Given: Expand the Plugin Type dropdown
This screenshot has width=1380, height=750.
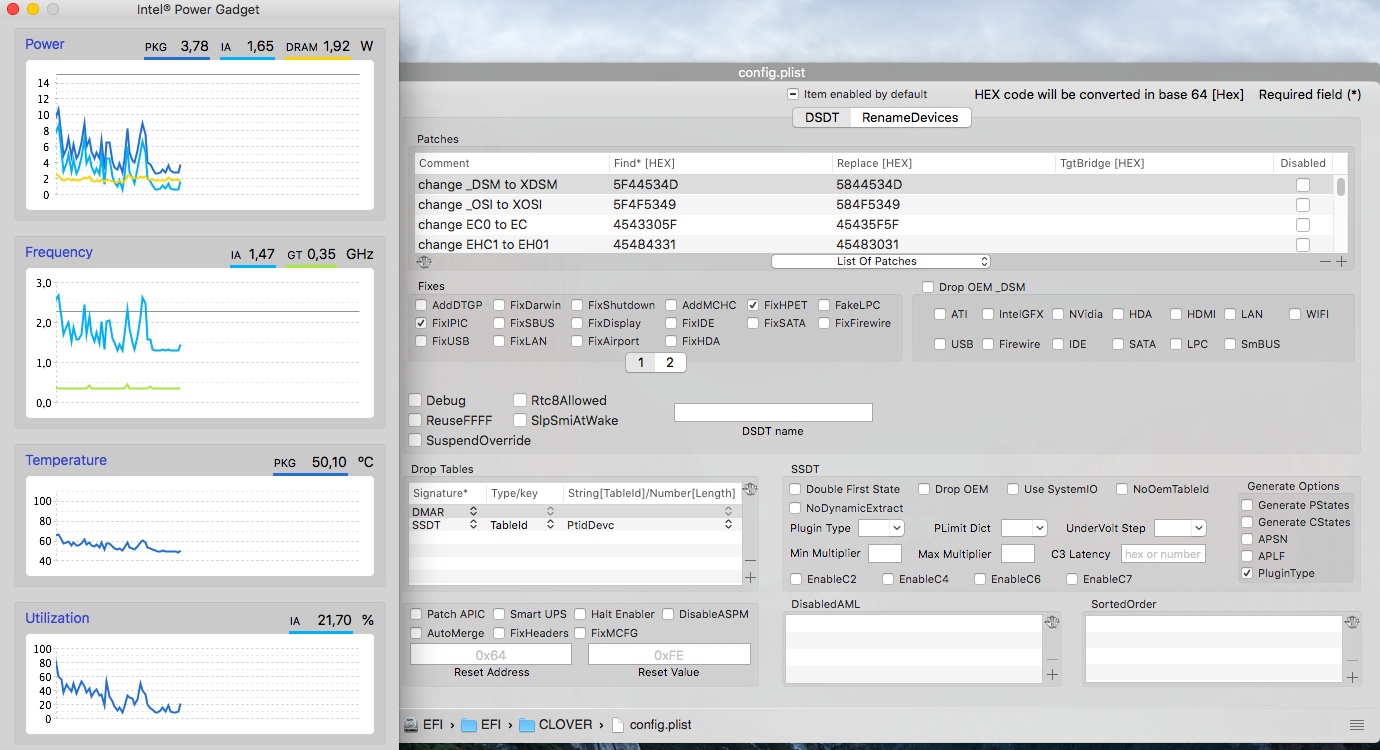Looking at the screenshot, I should coord(881,528).
